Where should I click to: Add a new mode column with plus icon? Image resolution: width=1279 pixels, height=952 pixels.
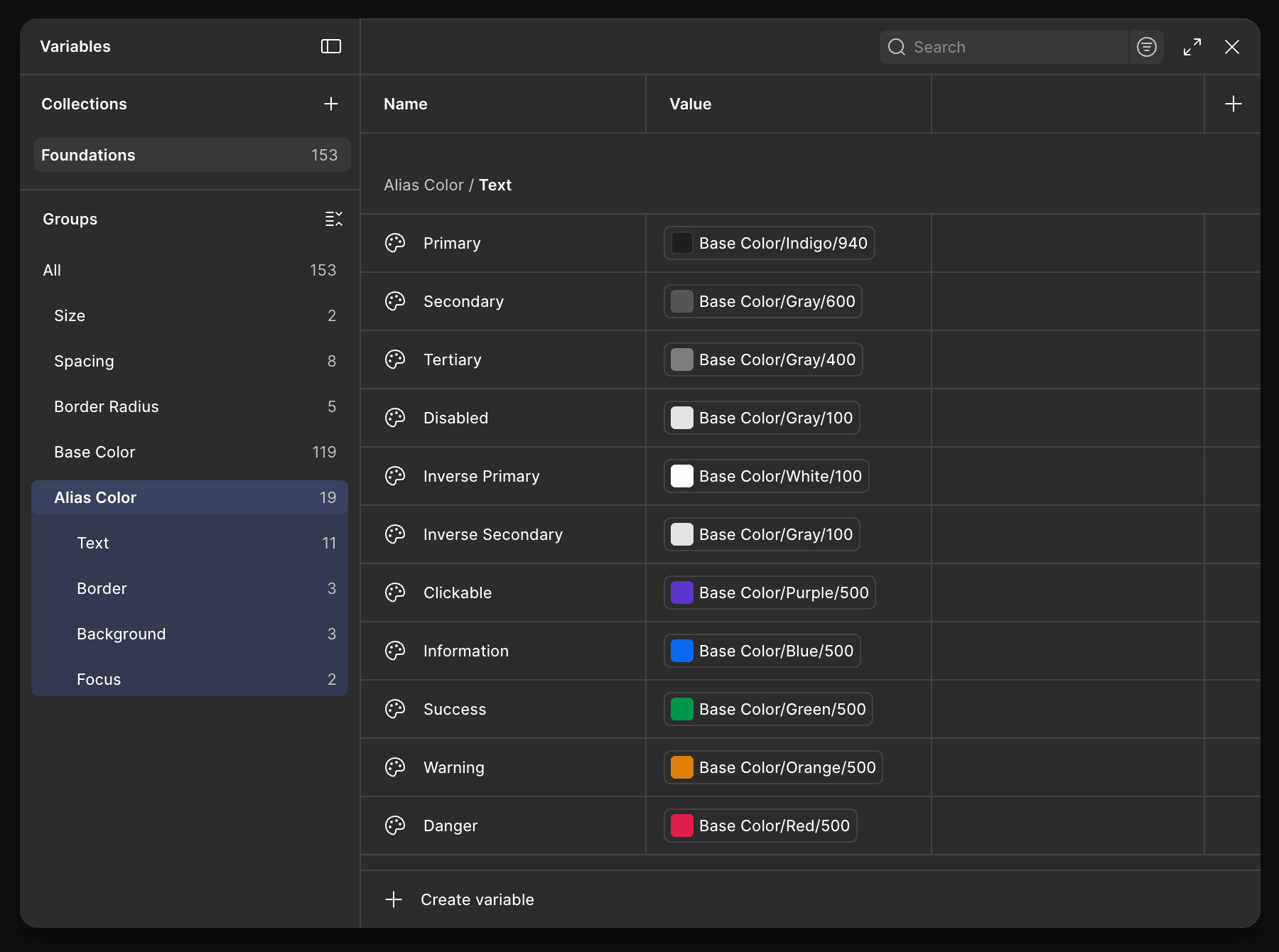click(1234, 104)
